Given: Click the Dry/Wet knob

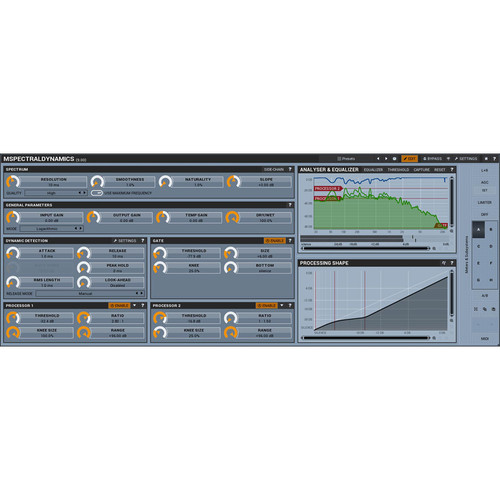Looking at the screenshot, I should coord(232,218).
